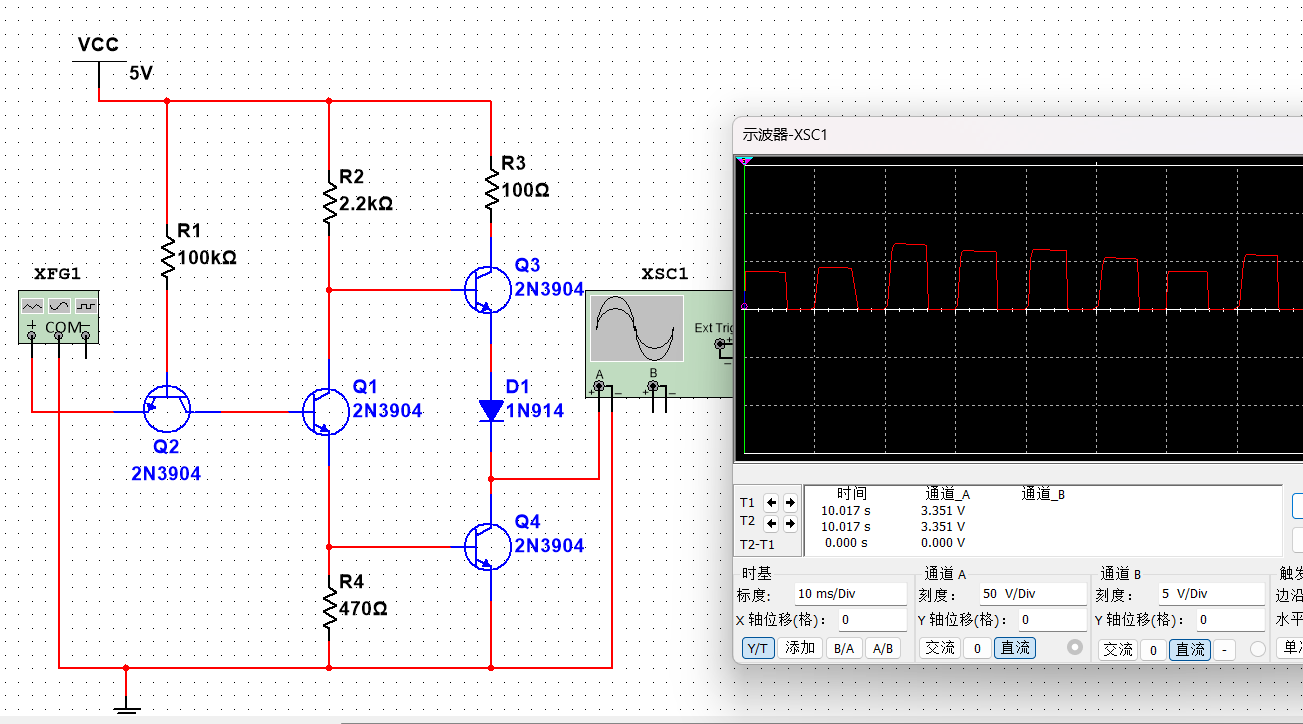Click channel B round indicator radio

pyautogui.click(x=1258, y=650)
